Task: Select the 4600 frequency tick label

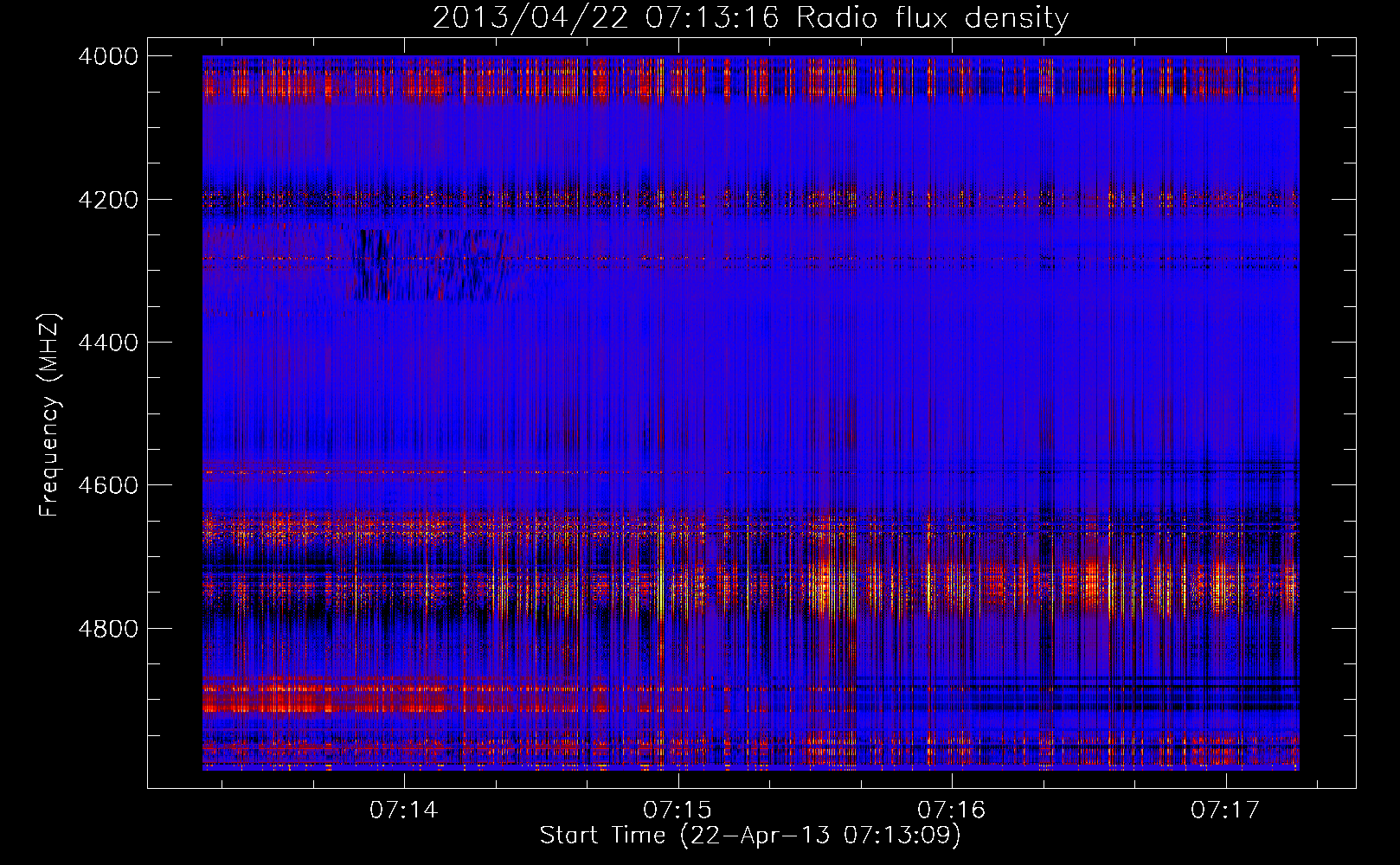Action: click(107, 485)
